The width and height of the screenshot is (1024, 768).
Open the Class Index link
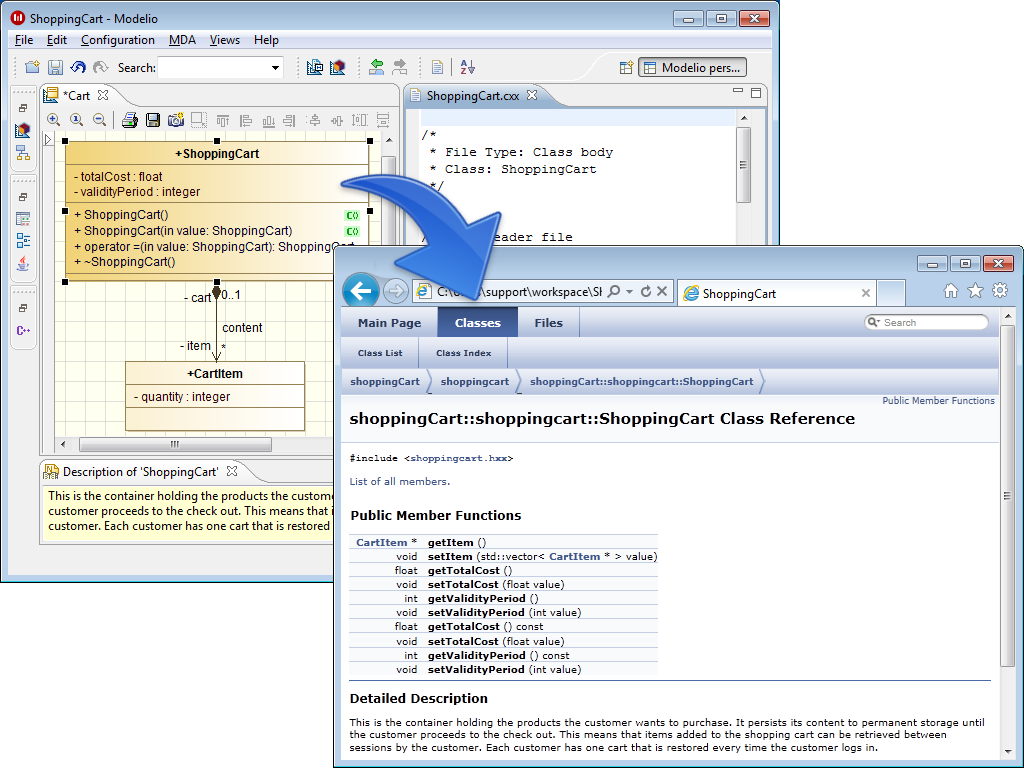coord(464,353)
